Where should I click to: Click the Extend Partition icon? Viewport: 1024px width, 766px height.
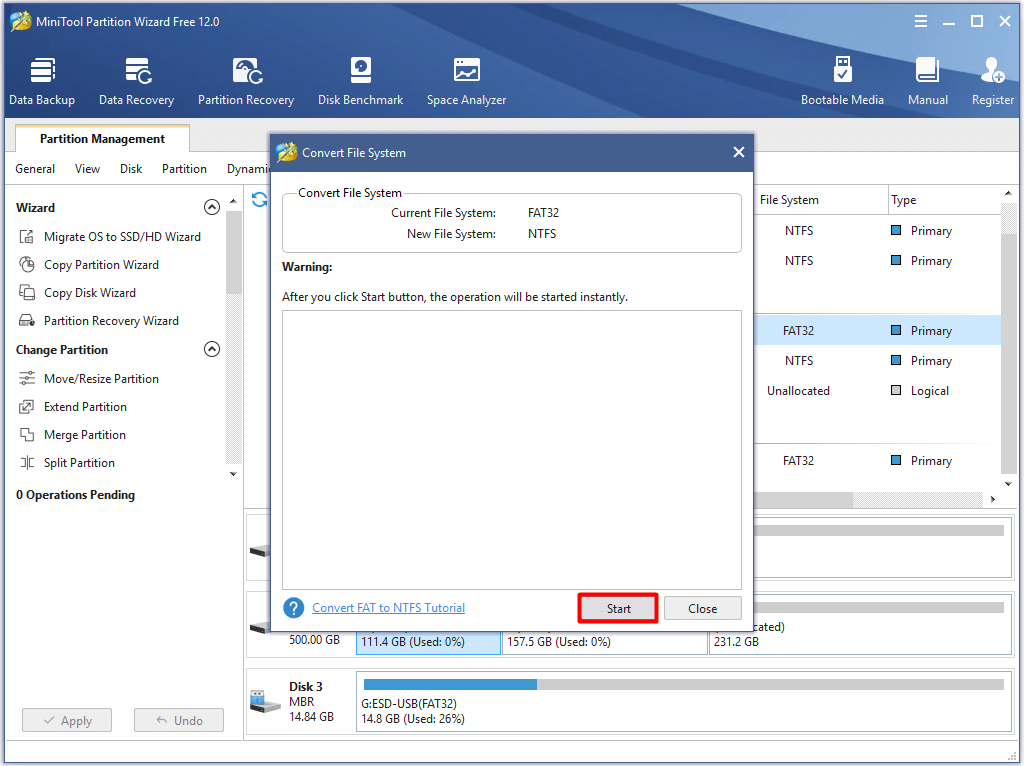[27, 407]
